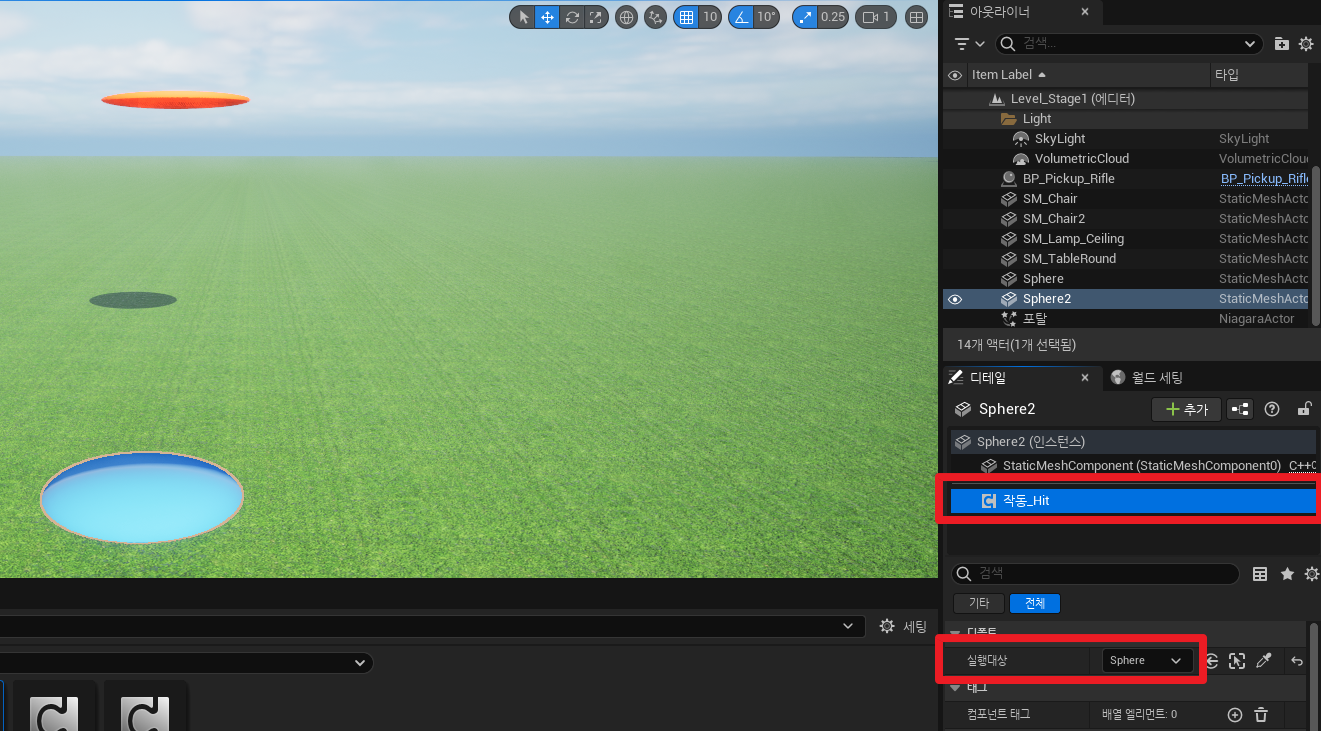This screenshot has width=1321, height=731.
Task: Select BP_Pickup_Rifle row in Outliner
Action: (1125, 179)
